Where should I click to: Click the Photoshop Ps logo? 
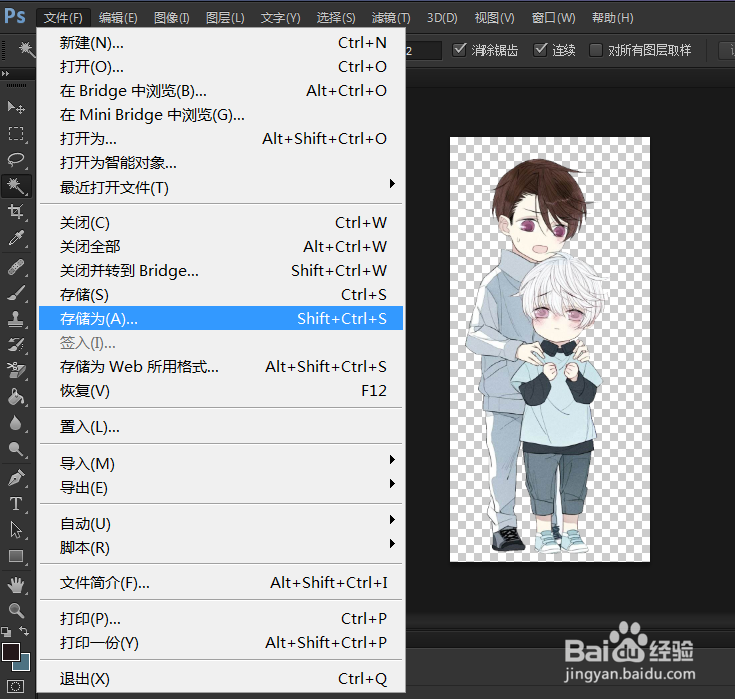[x=15, y=15]
